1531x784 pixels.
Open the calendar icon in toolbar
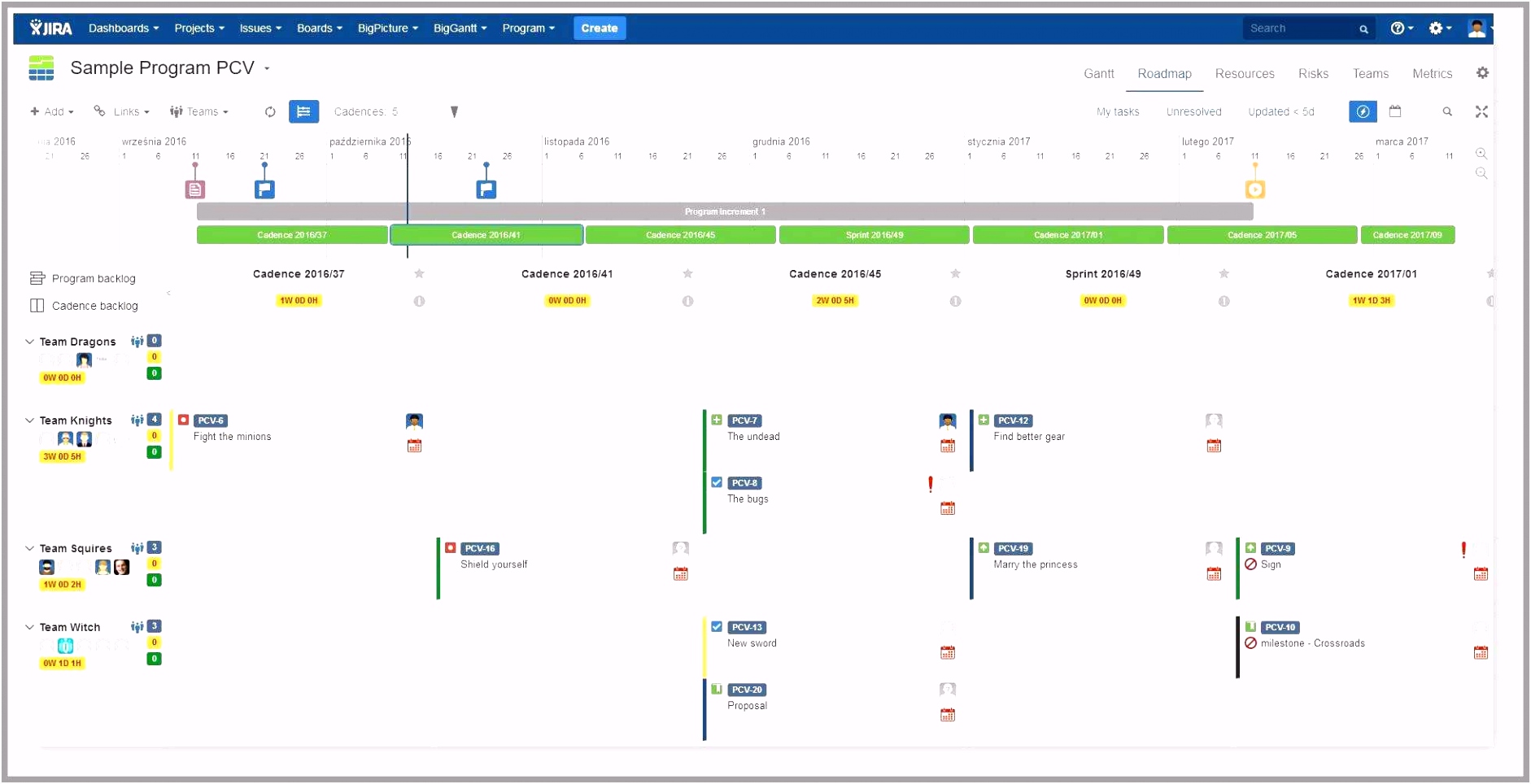(1395, 111)
